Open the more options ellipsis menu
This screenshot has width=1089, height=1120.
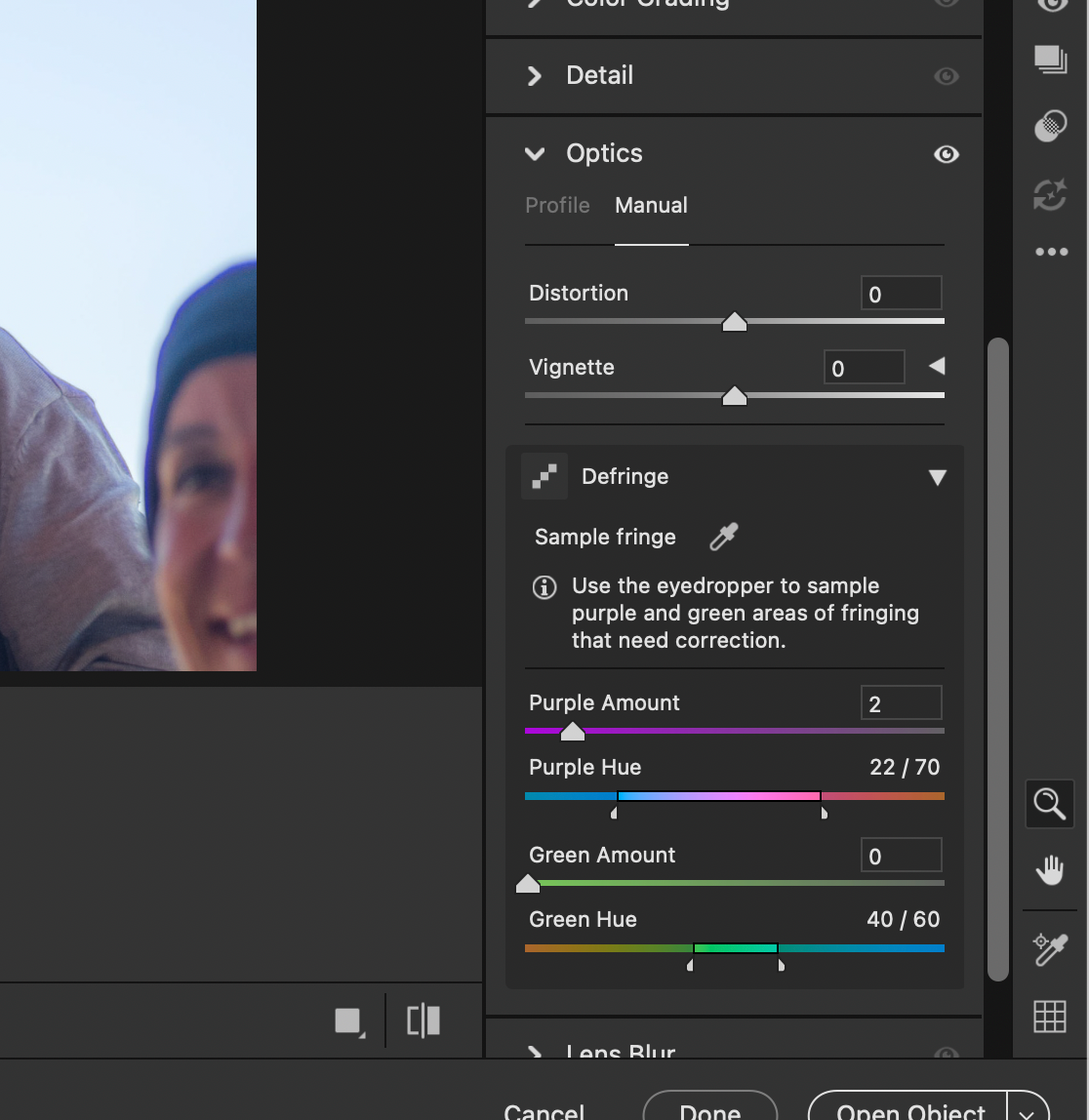tap(1050, 252)
